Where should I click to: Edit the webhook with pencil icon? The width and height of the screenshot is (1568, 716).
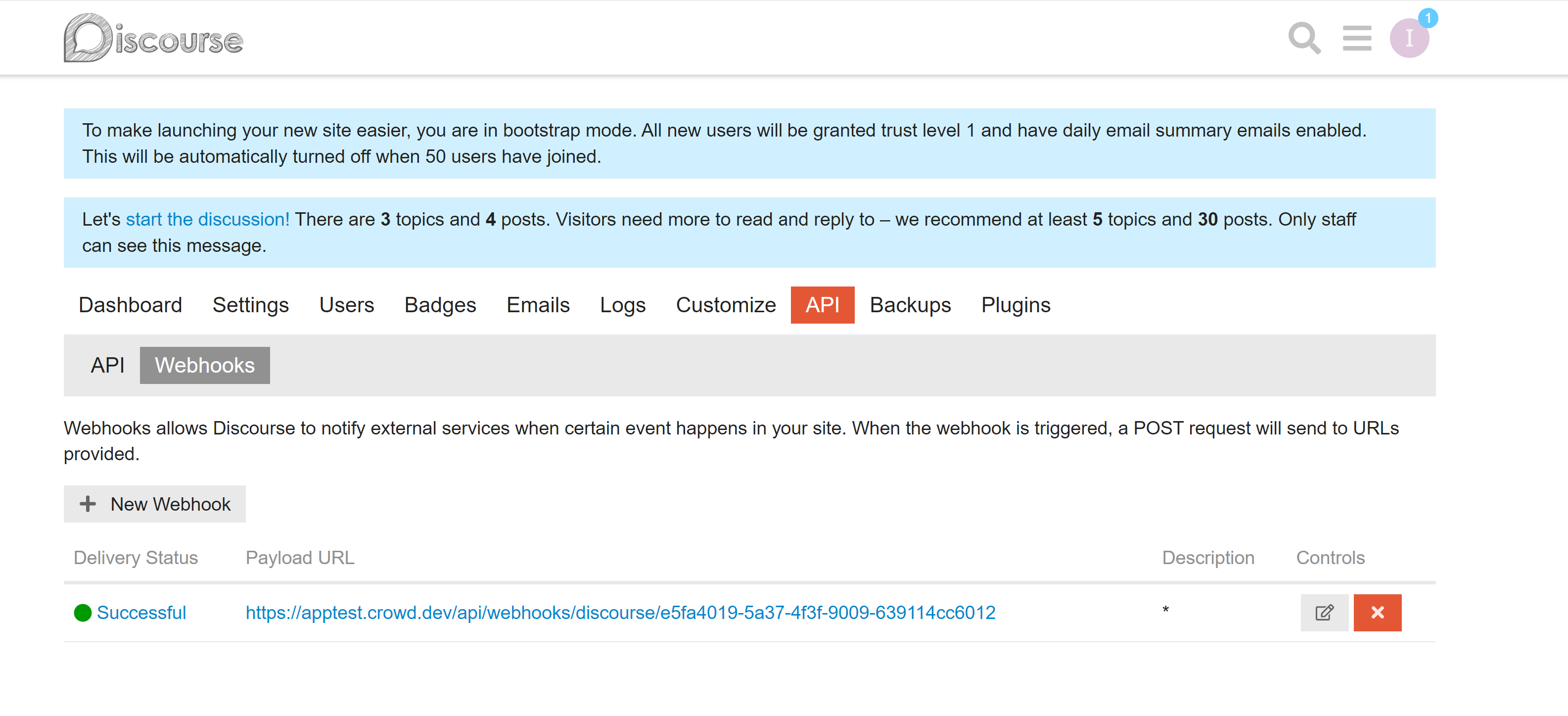pyautogui.click(x=1324, y=613)
